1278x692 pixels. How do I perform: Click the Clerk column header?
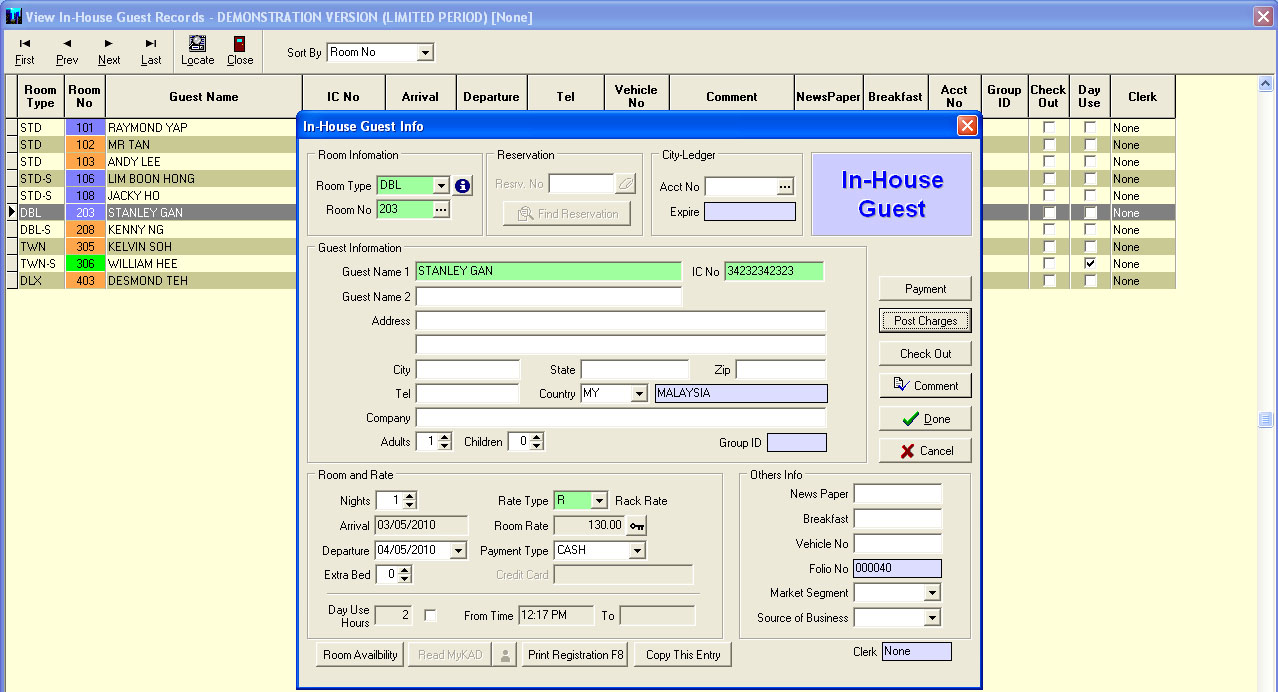pyautogui.click(x=1142, y=97)
